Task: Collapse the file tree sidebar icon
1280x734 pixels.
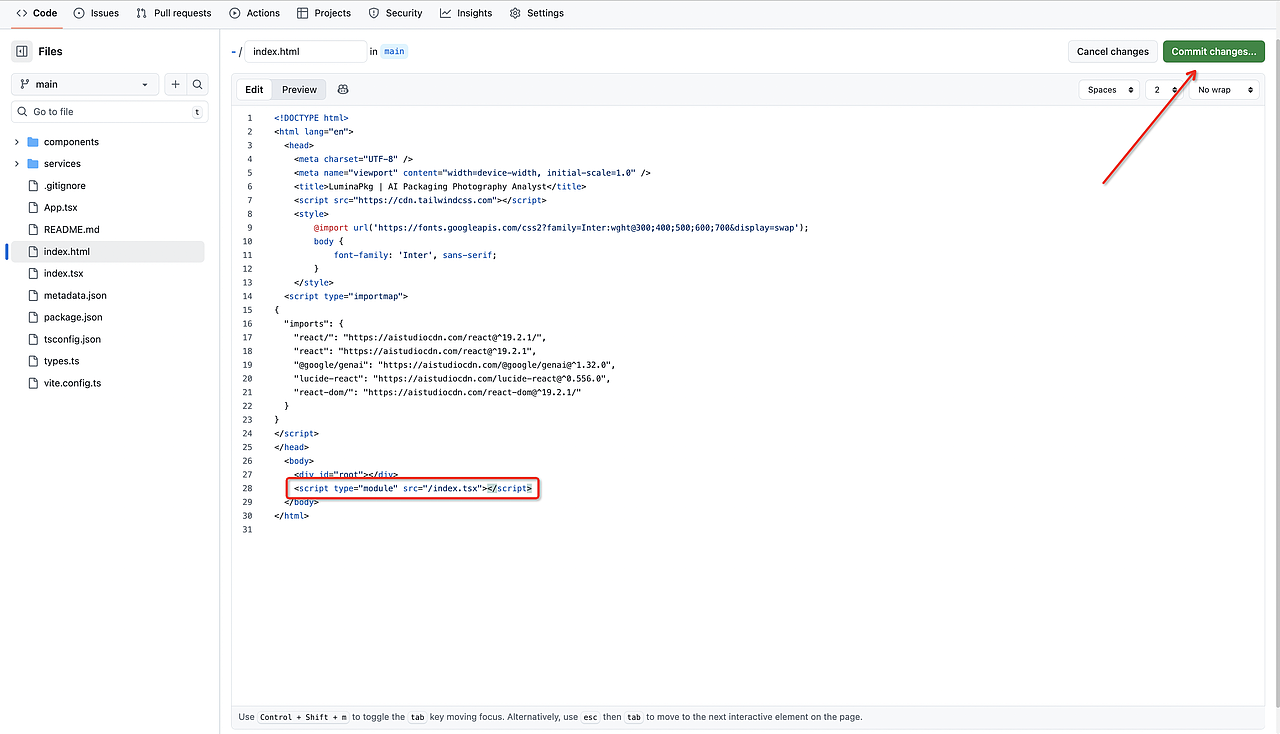Action: [x=22, y=51]
